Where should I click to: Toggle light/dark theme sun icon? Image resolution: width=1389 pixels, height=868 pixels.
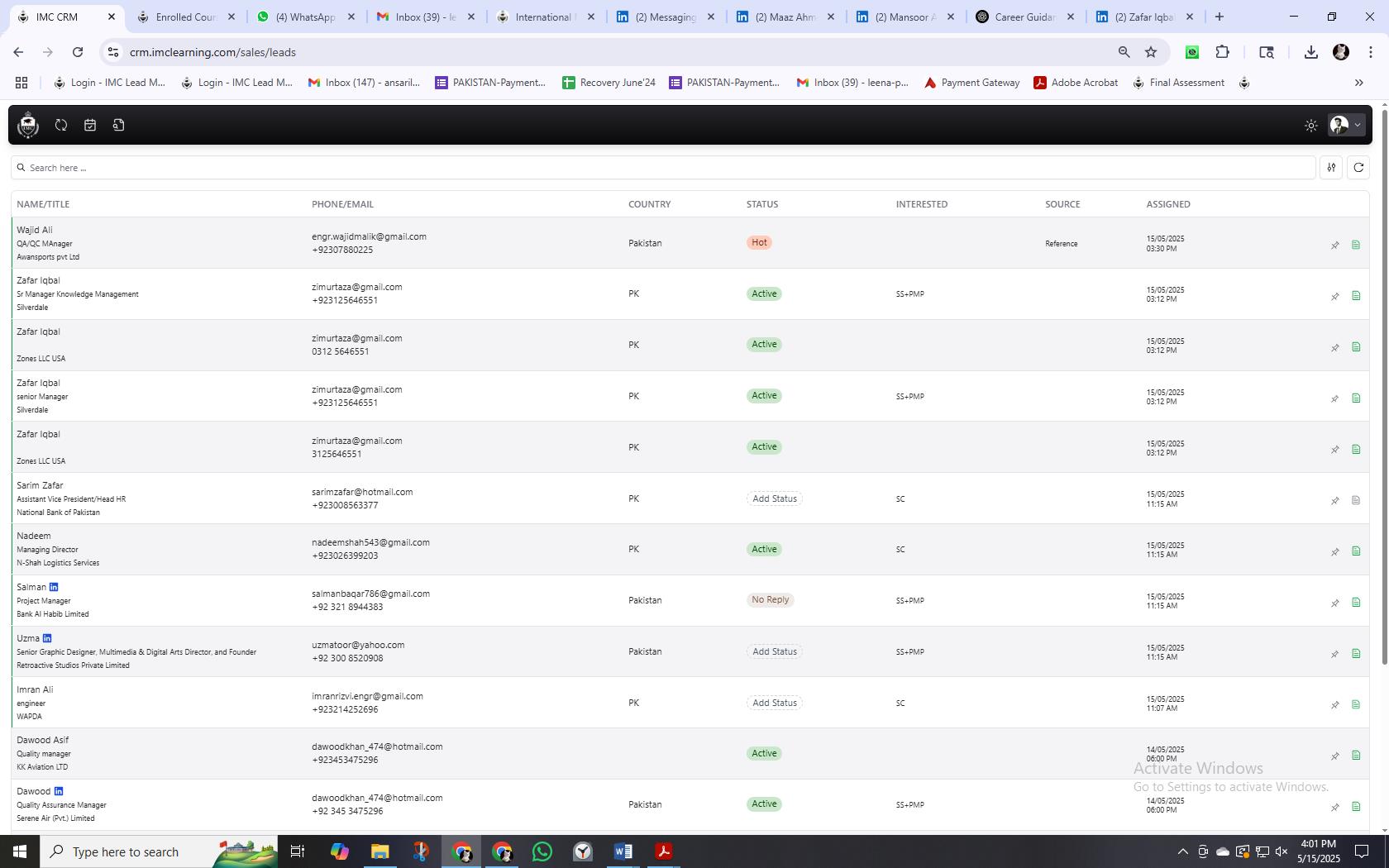1310,126
